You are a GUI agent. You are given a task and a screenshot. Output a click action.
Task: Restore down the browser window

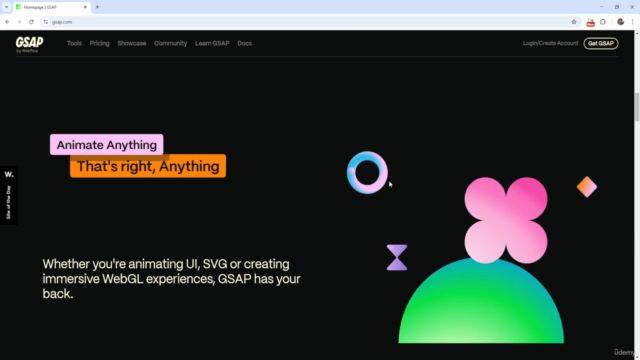(x=617, y=7)
